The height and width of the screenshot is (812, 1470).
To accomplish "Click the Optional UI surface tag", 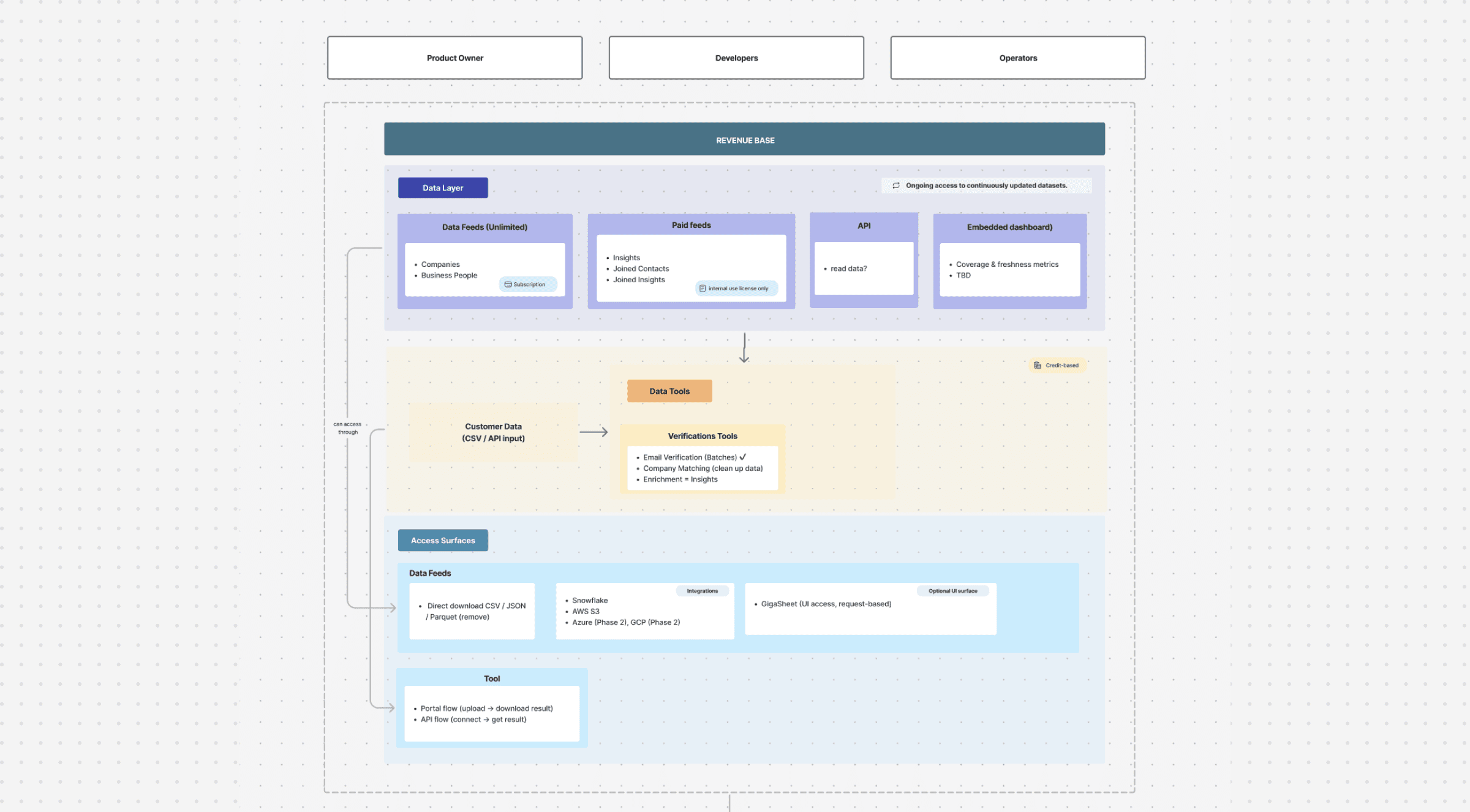I will (x=952, y=591).
